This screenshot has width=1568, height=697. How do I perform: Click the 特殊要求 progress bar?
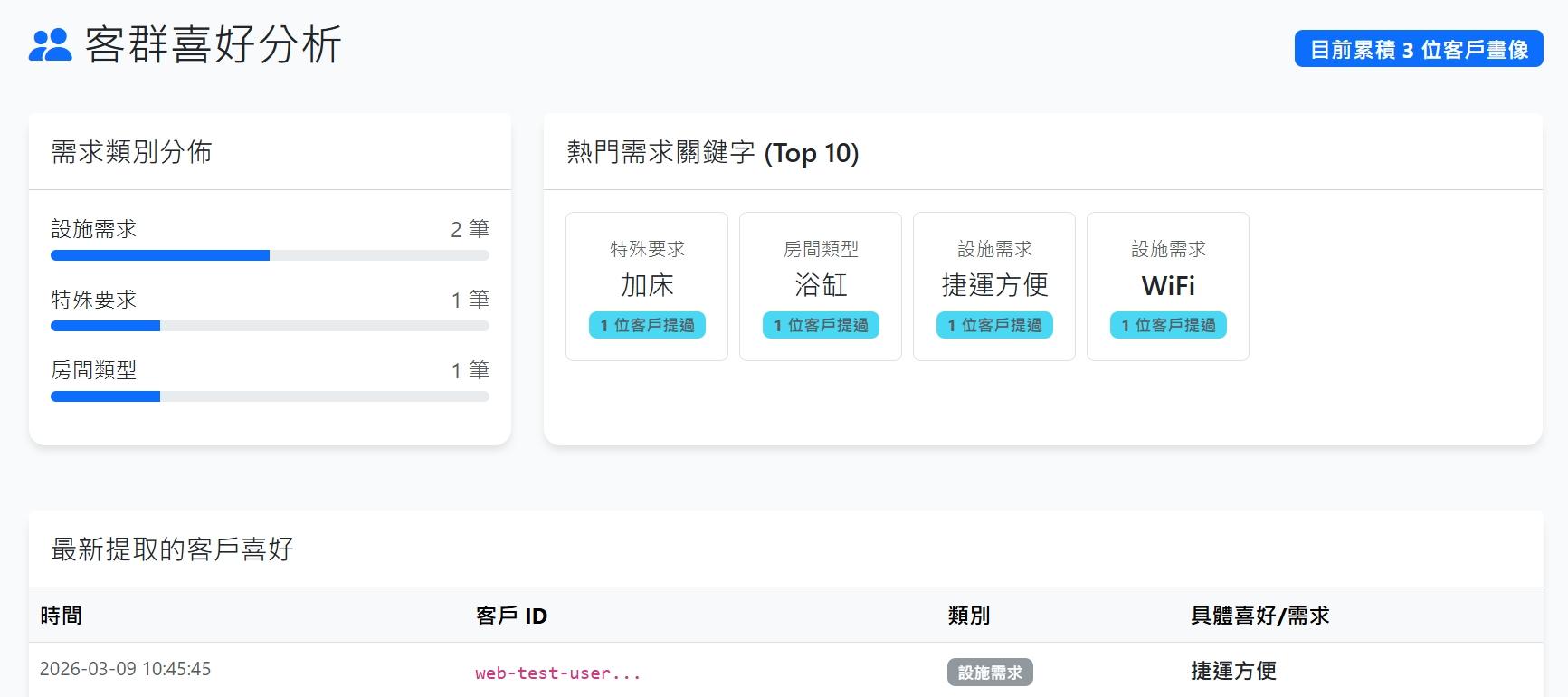[x=270, y=326]
